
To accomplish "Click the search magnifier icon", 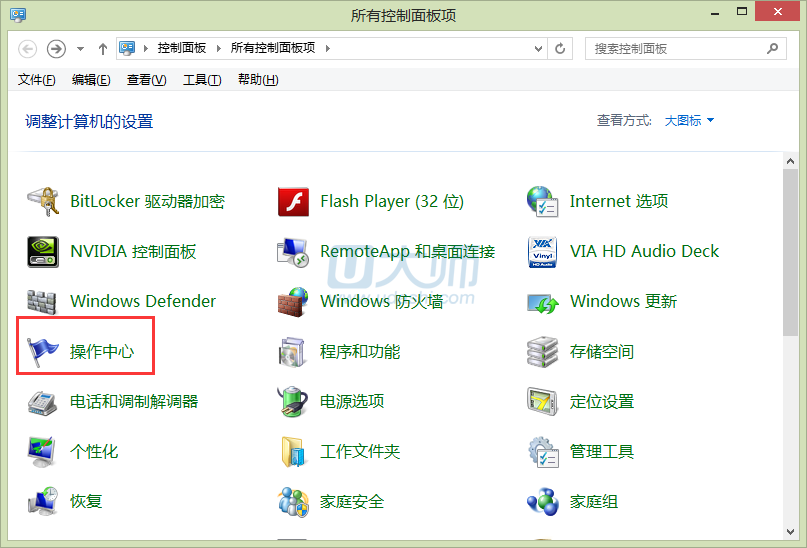I will (x=772, y=48).
